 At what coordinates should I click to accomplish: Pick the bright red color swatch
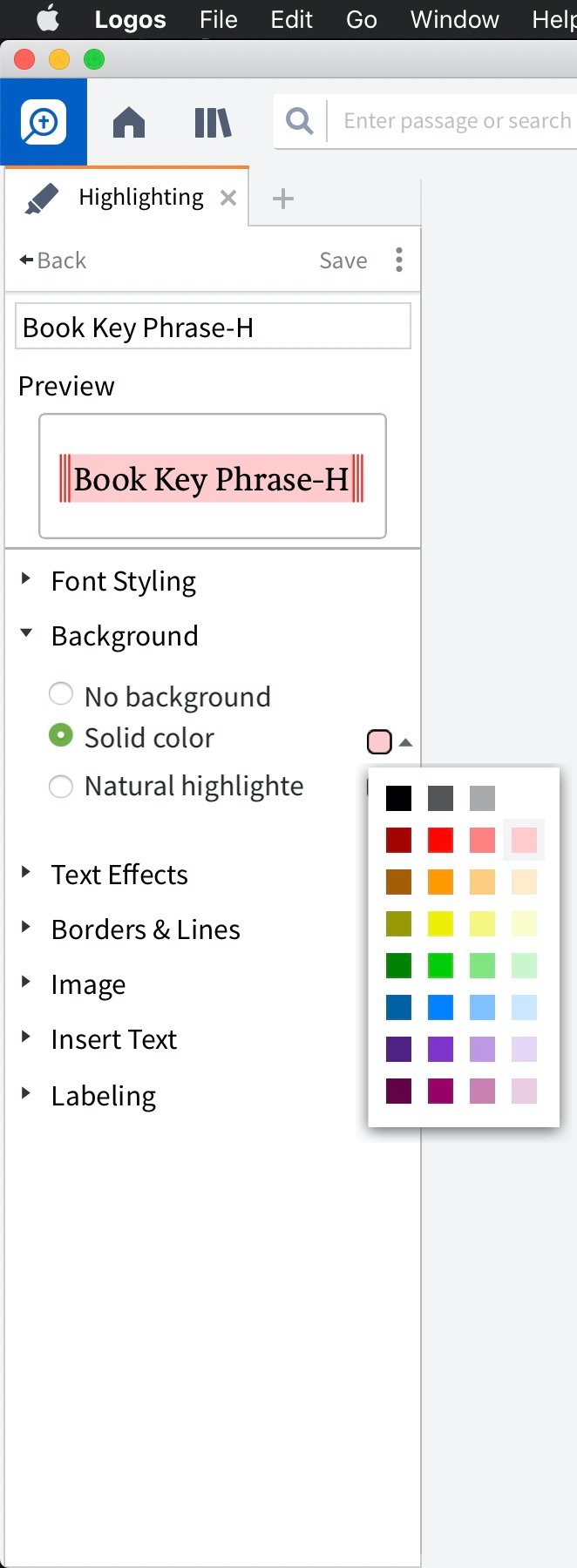pyautogui.click(x=440, y=840)
